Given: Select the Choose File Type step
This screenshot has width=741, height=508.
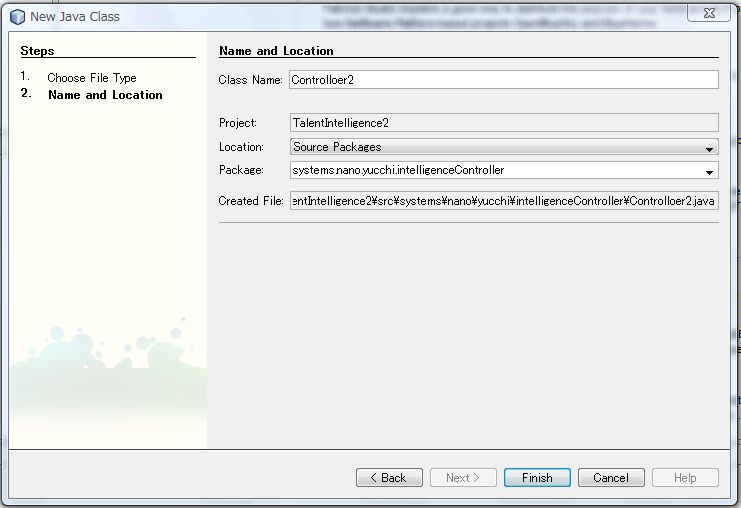Looking at the screenshot, I should (92, 78).
